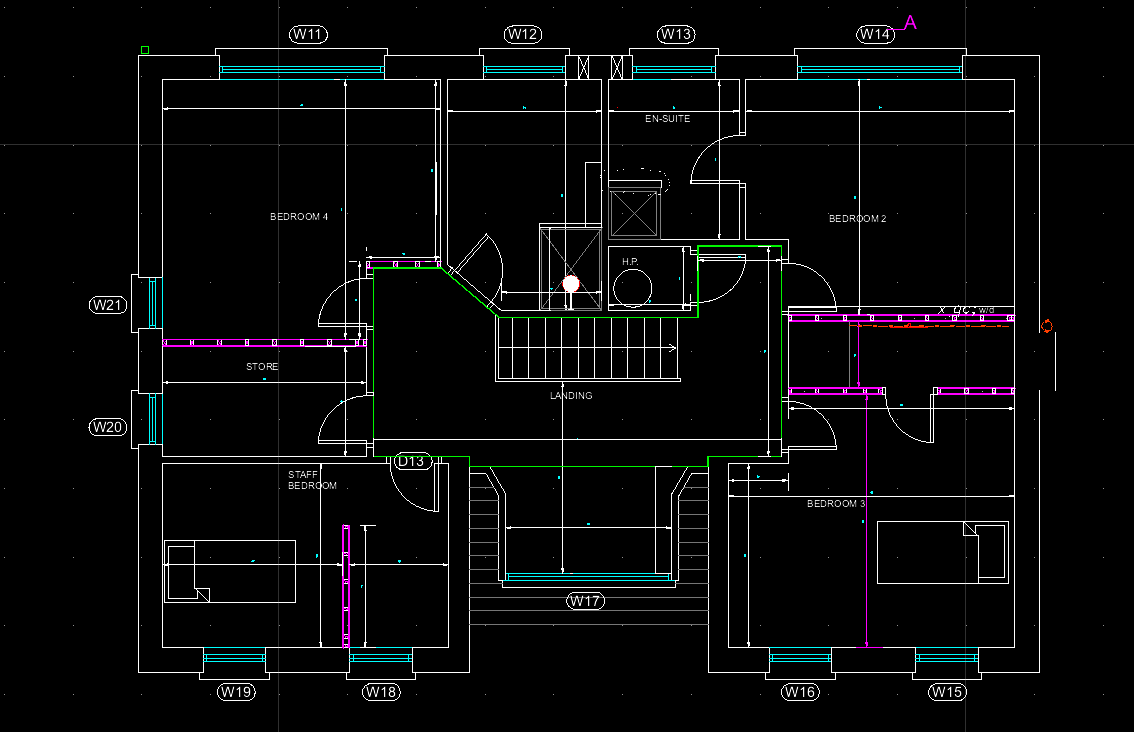Click the red circle symbol at right wall
The height and width of the screenshot is (732, 1134).
[1046, 326]
